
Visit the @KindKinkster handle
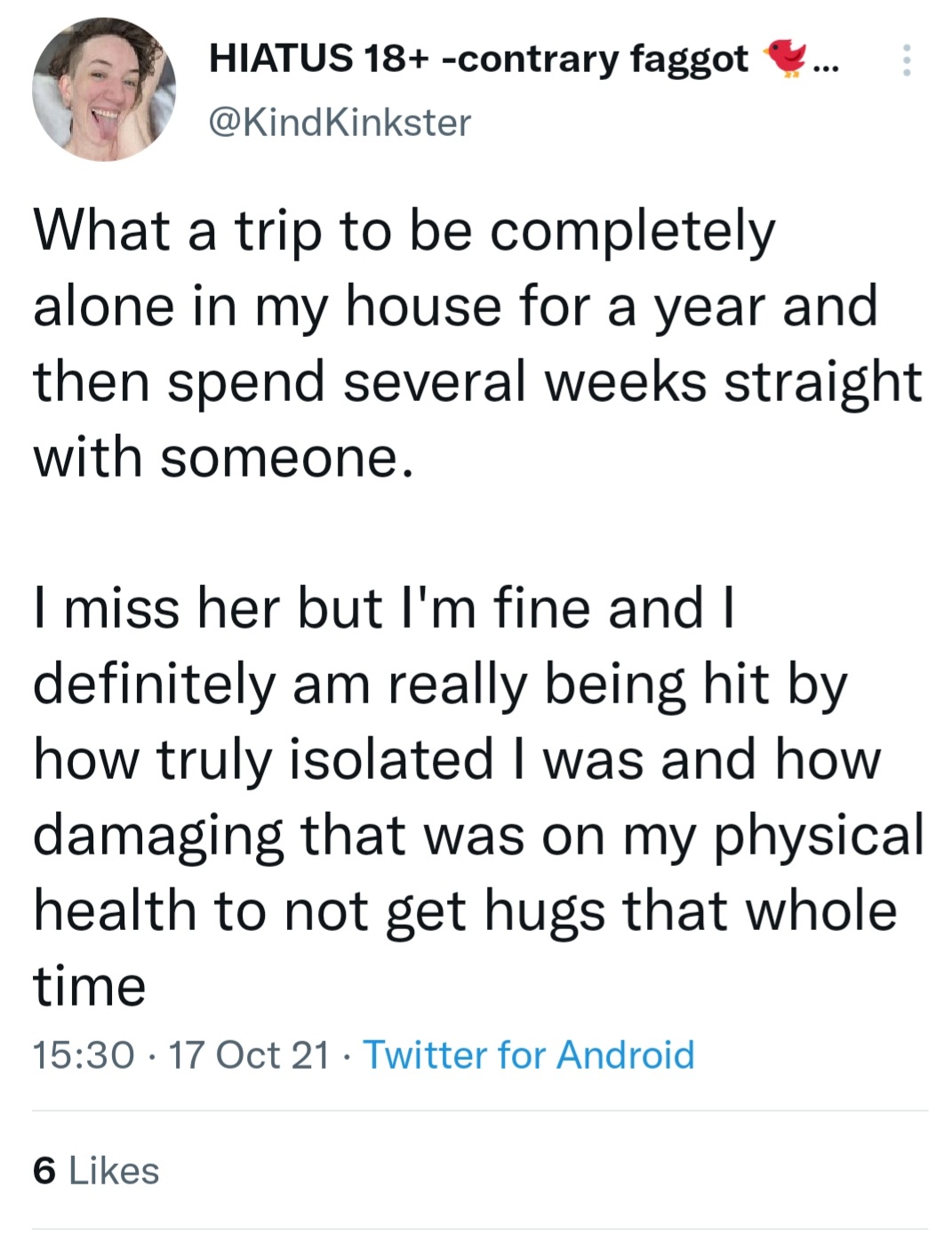[x=339, y=123]
